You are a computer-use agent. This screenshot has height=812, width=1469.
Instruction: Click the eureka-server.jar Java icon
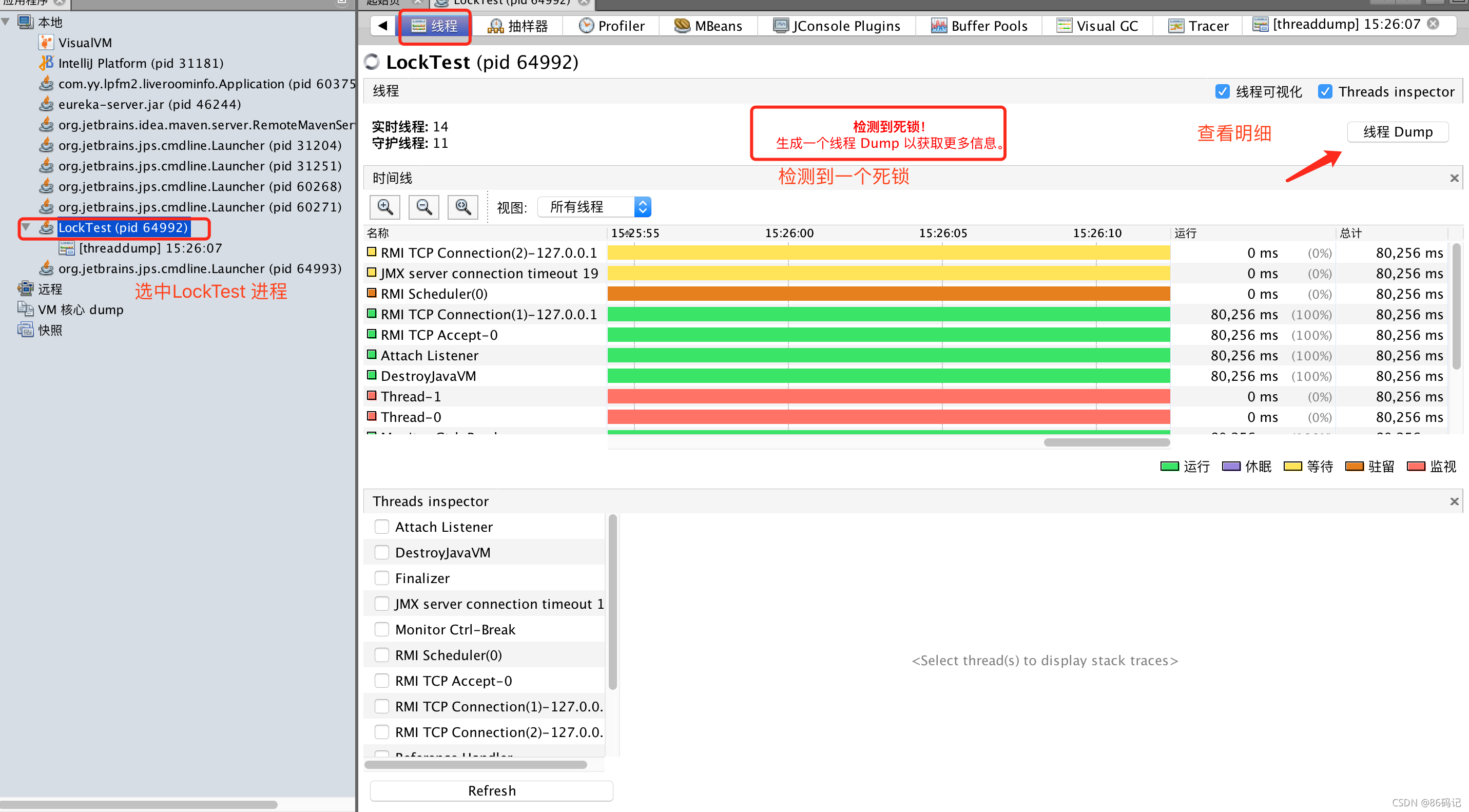[46, 104]
